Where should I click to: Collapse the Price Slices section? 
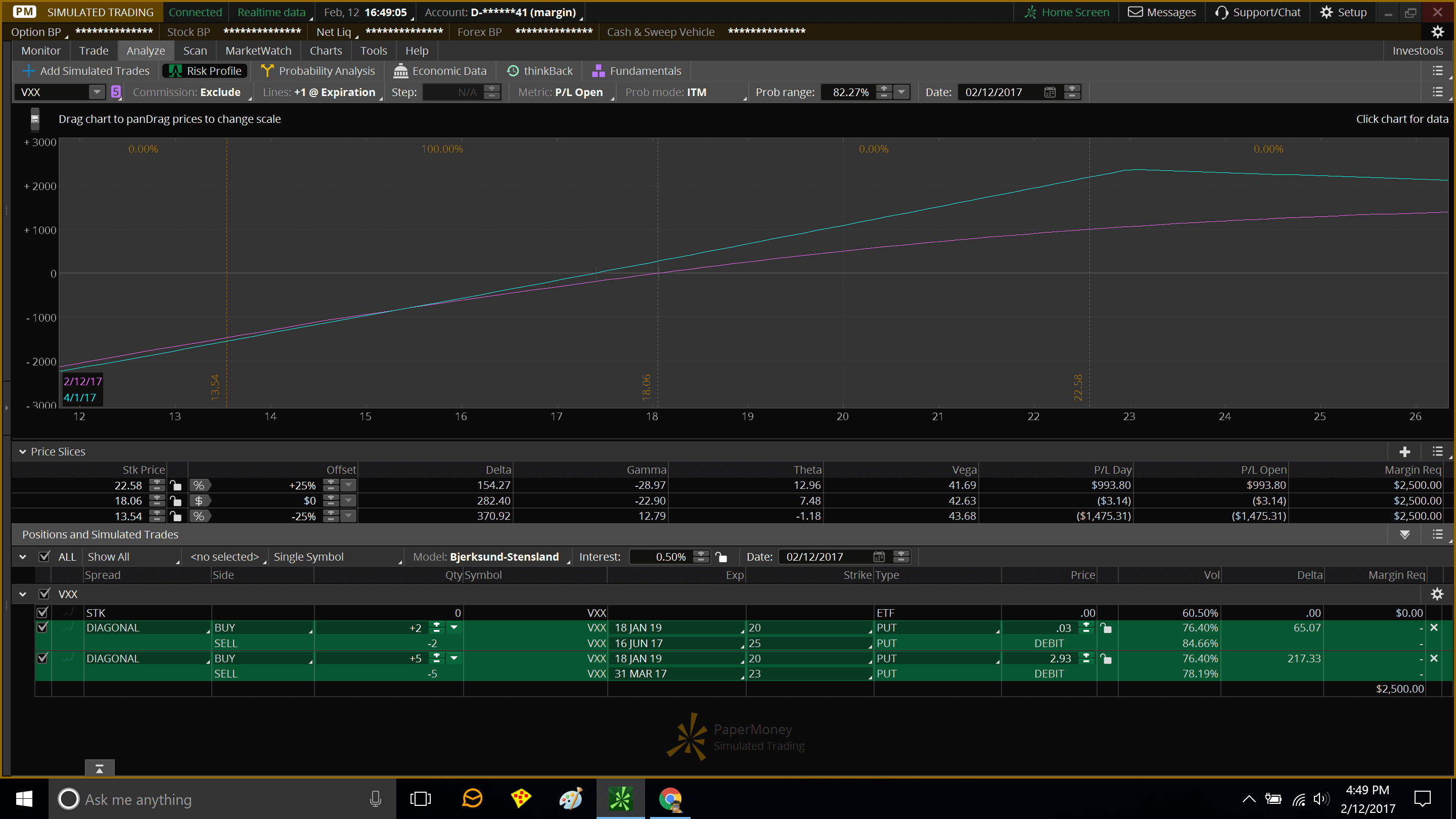click(23, 451)
